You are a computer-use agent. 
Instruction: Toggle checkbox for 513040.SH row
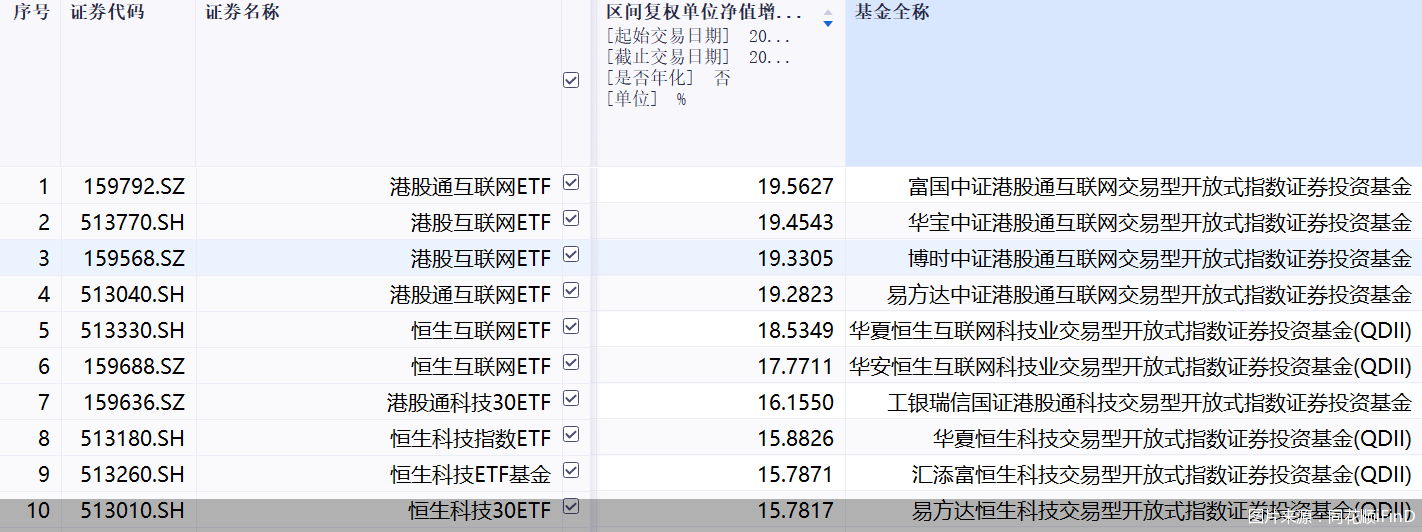click(571, 291)
